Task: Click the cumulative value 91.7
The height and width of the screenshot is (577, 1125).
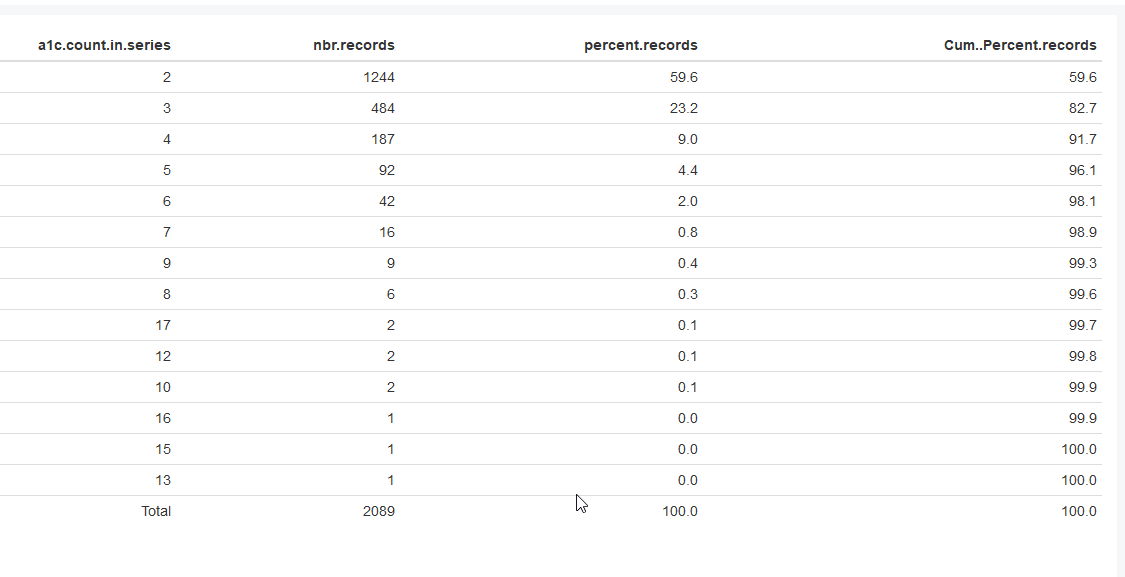Action: (x=1082, y=139)
